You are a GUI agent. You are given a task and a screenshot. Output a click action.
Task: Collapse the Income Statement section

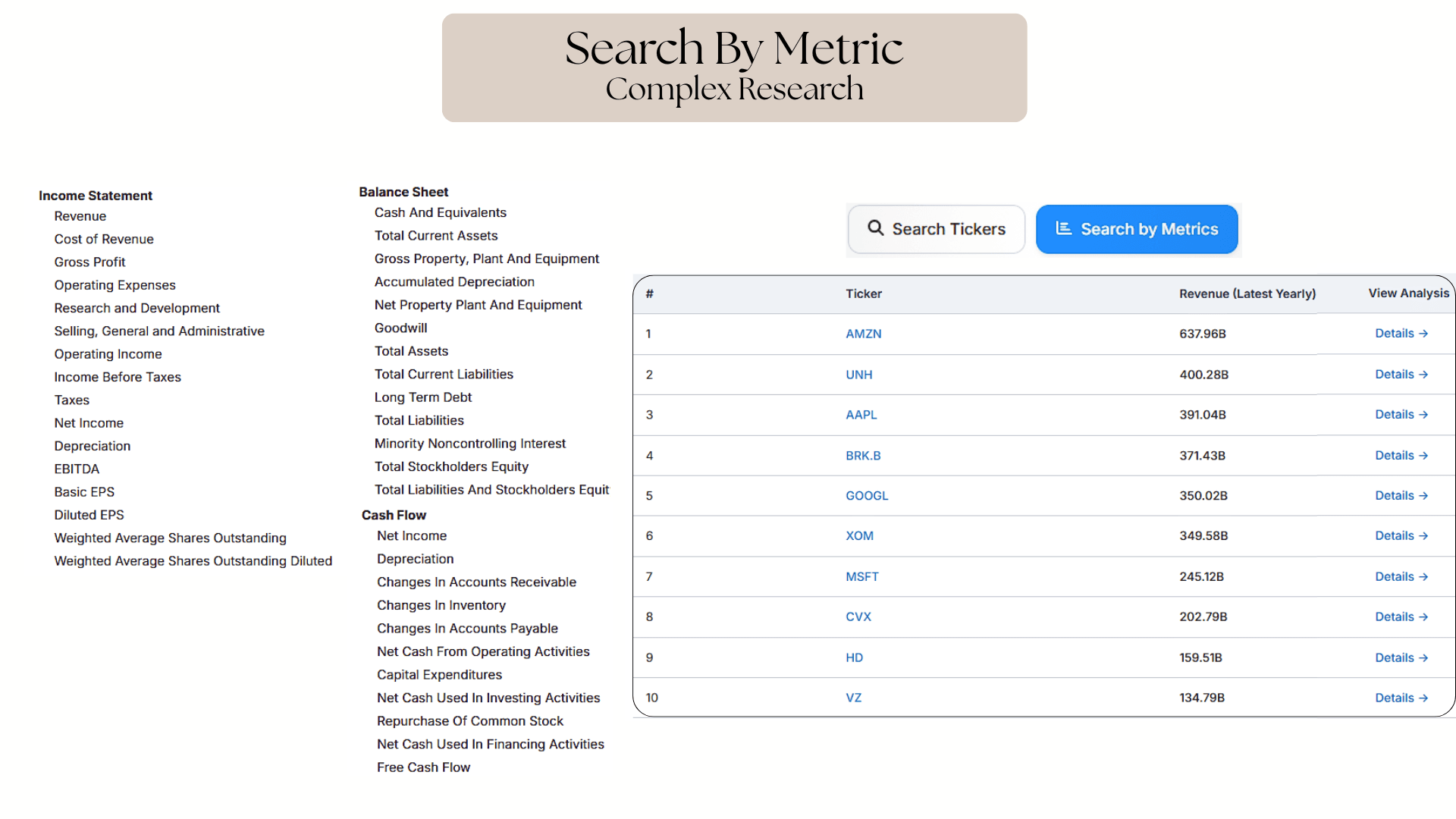(95, 196)
